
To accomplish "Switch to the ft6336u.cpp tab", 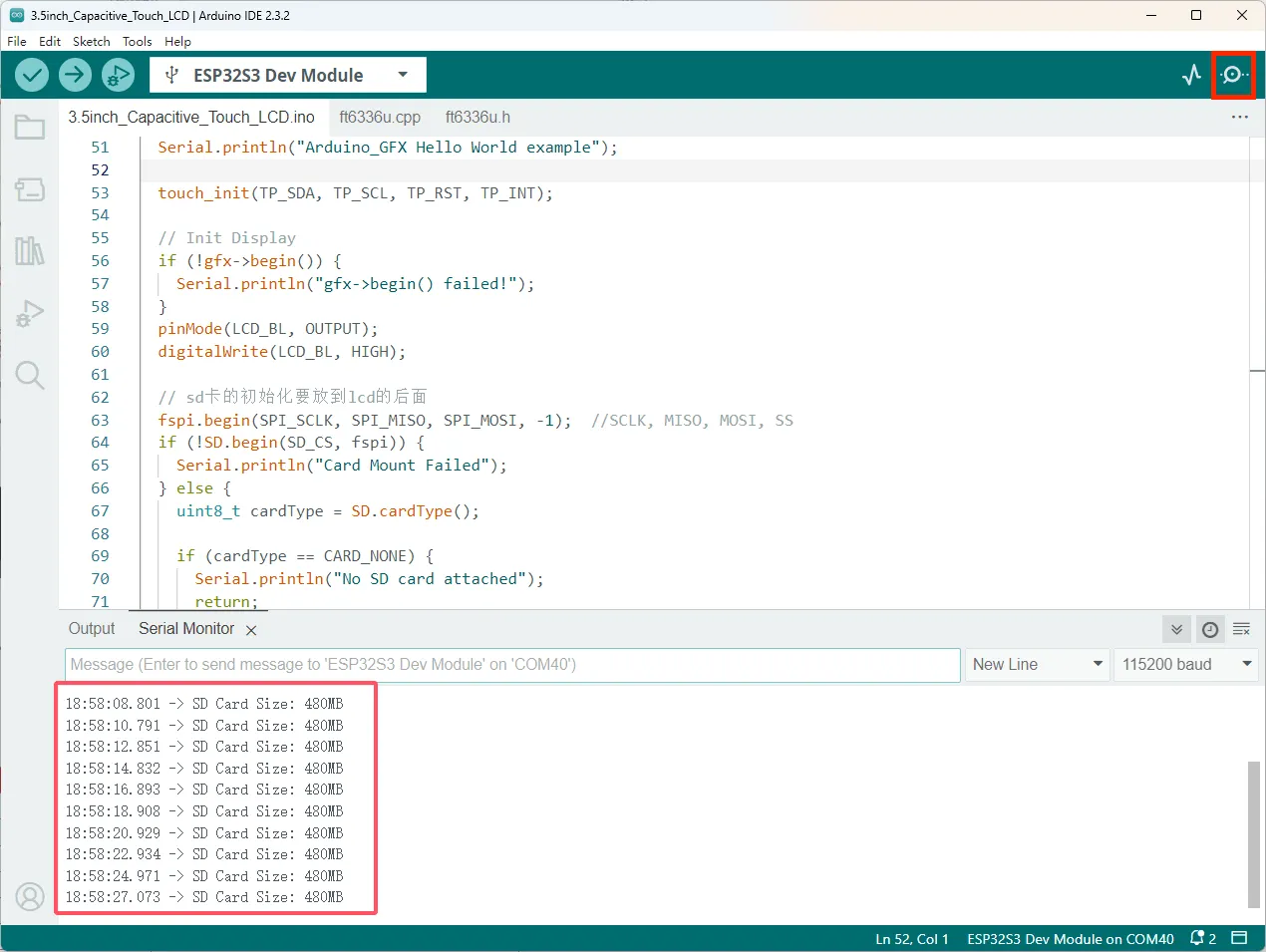I will tap(380, 117).
